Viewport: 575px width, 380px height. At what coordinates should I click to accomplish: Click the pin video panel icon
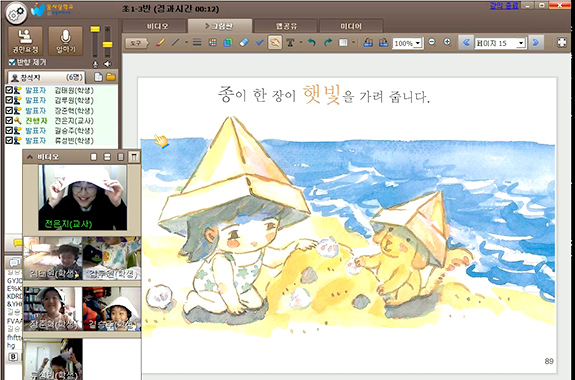(134, 157)
